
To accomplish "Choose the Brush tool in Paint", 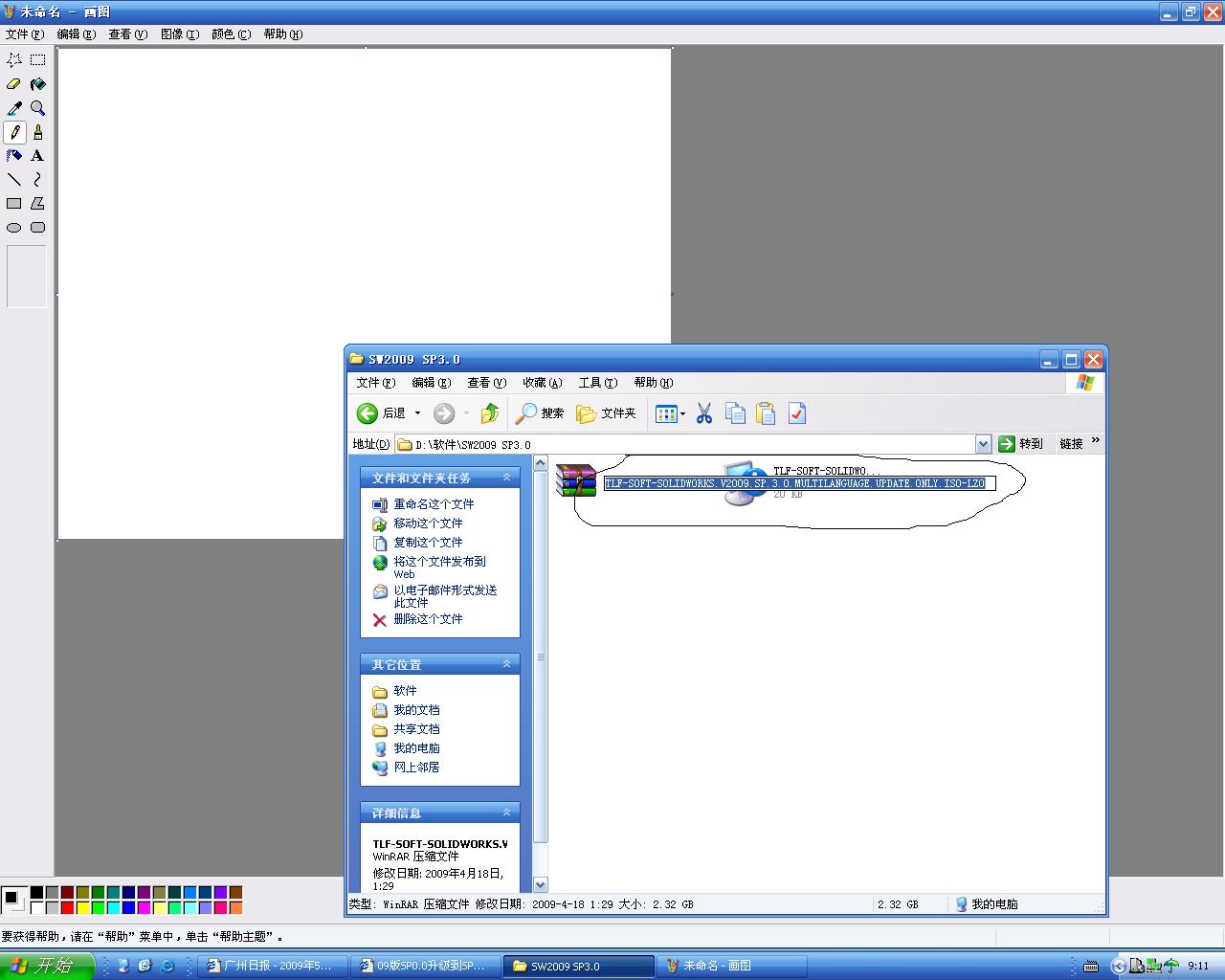I will coord(38,132).
